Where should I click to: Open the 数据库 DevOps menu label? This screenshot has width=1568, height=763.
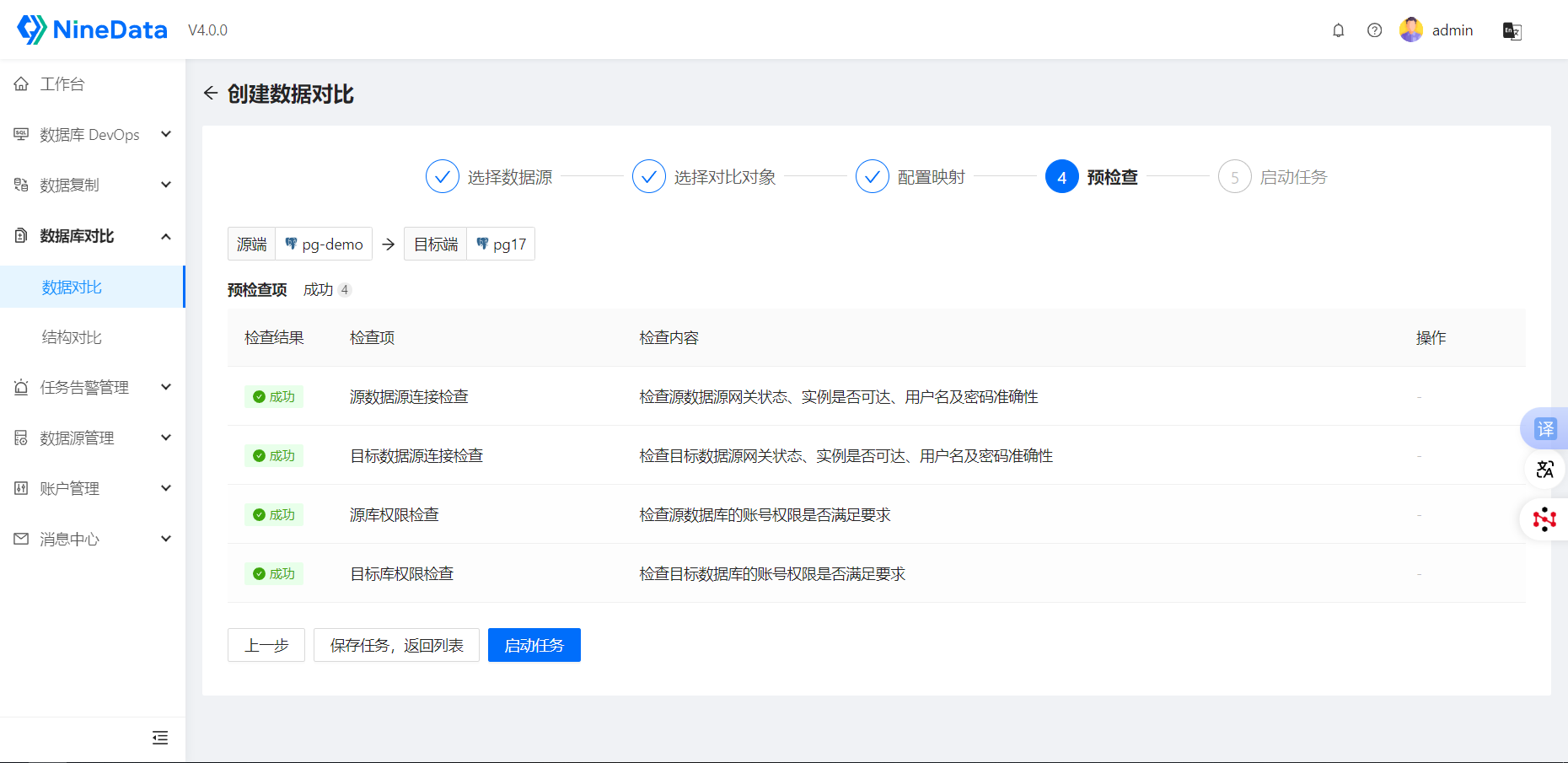[x=89, y=135]
